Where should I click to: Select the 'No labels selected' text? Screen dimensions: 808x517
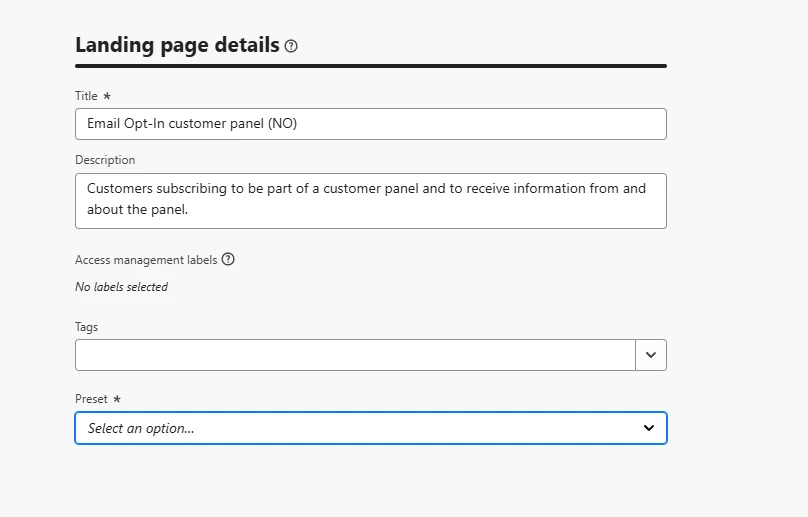[x=122, y=287]
